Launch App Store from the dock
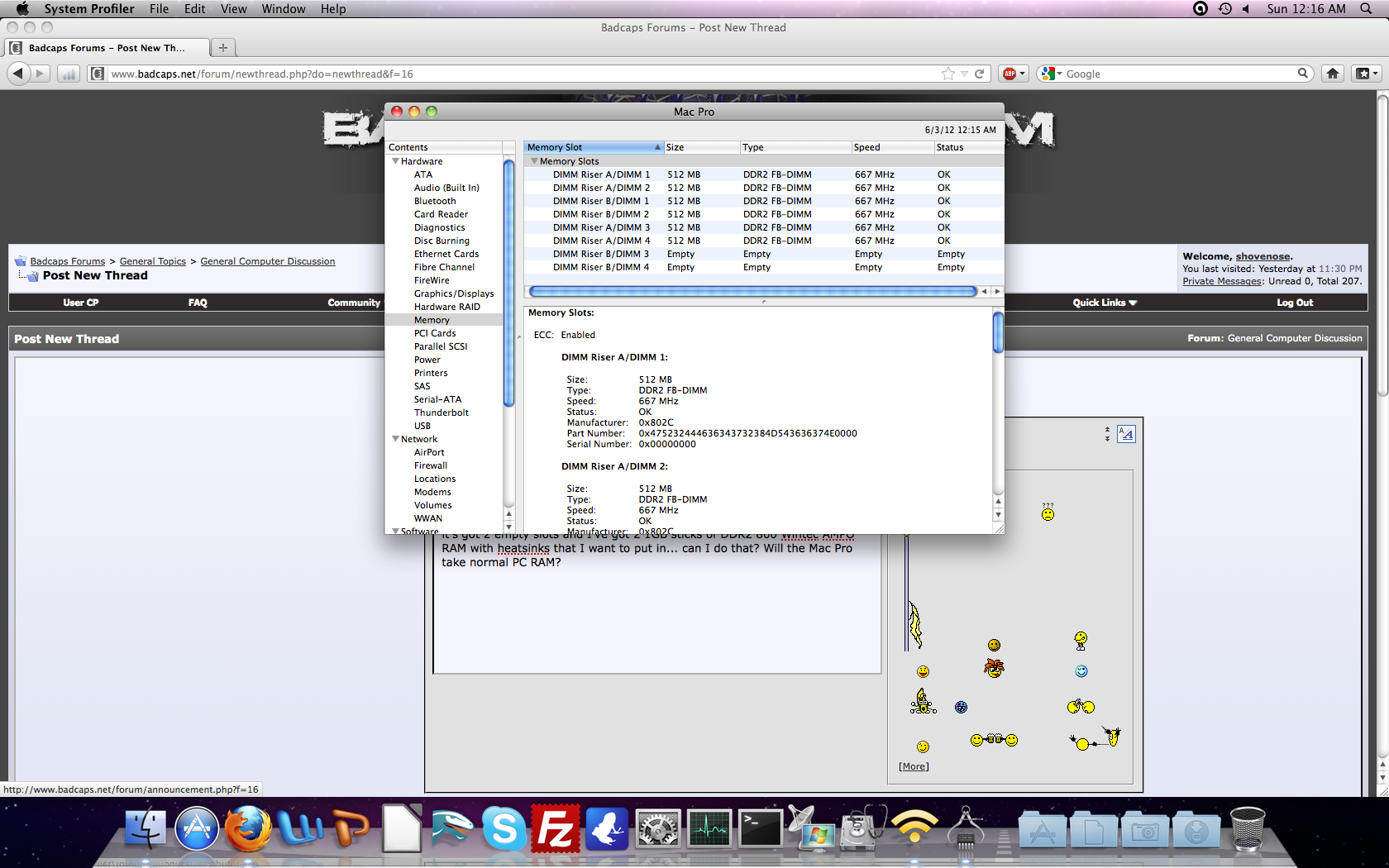 (x=197, y=828)
